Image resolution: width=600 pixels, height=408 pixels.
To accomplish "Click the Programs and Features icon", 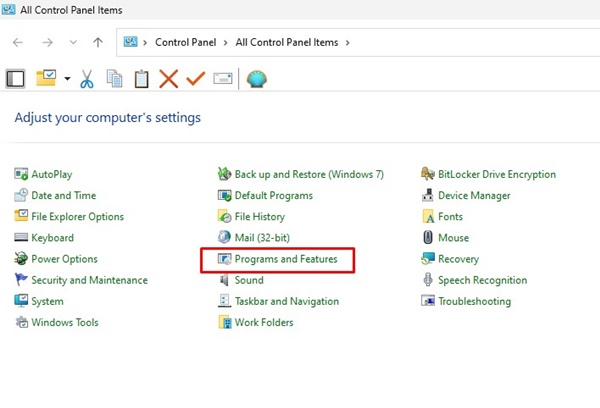I will point(225,259).
